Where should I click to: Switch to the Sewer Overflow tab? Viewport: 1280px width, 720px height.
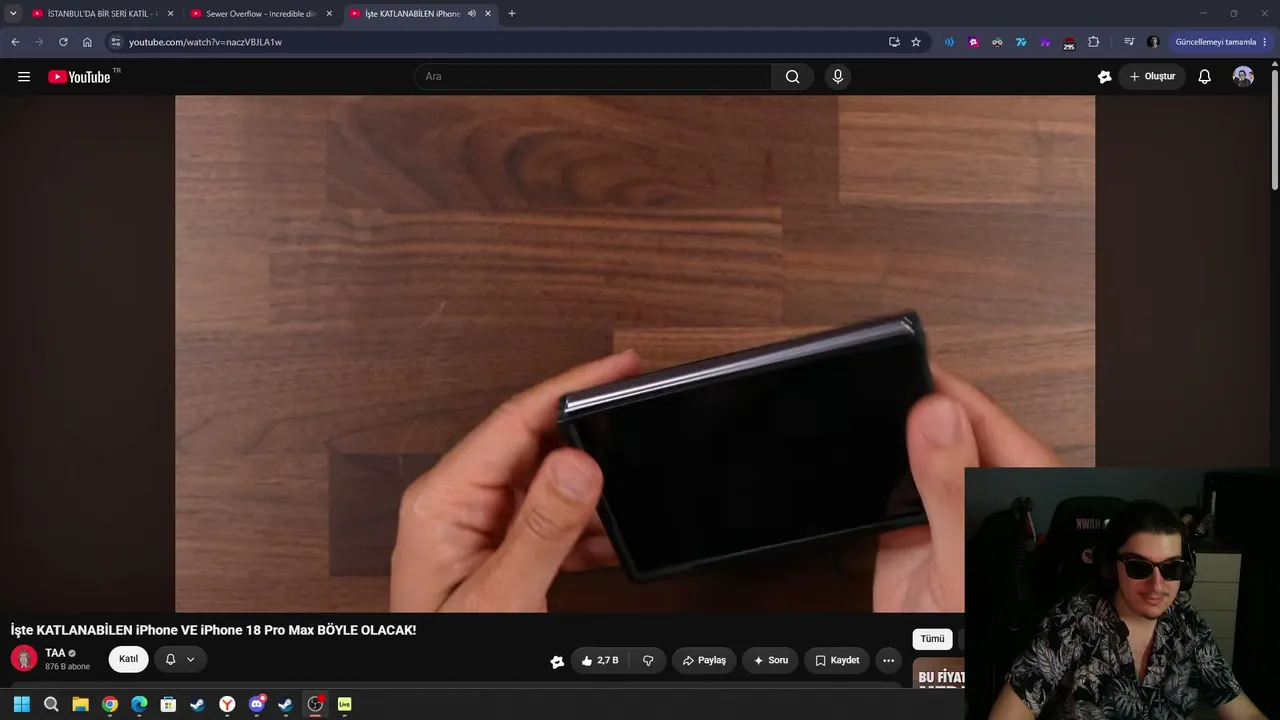(x=262, y=14)
